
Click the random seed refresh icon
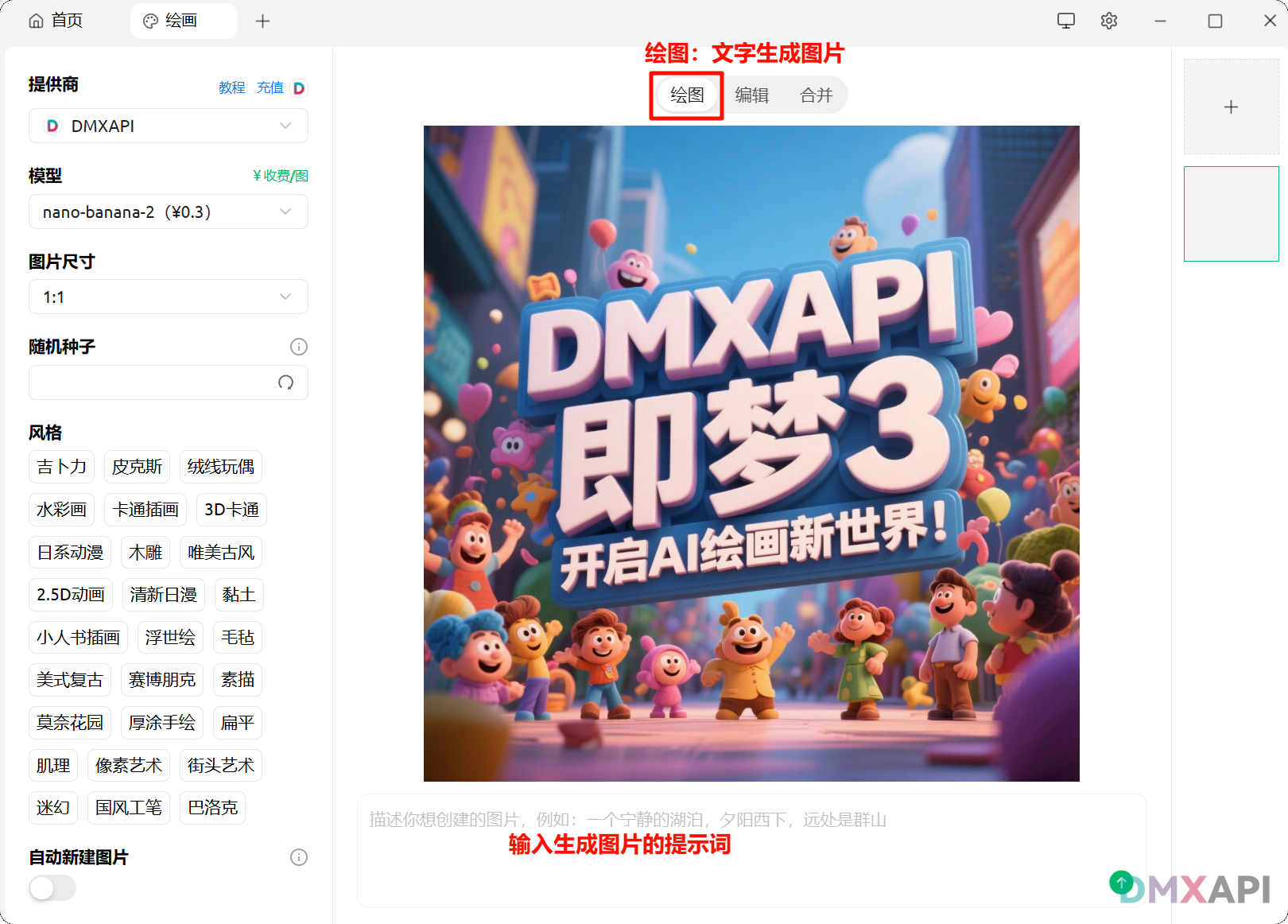click(285, 382)
